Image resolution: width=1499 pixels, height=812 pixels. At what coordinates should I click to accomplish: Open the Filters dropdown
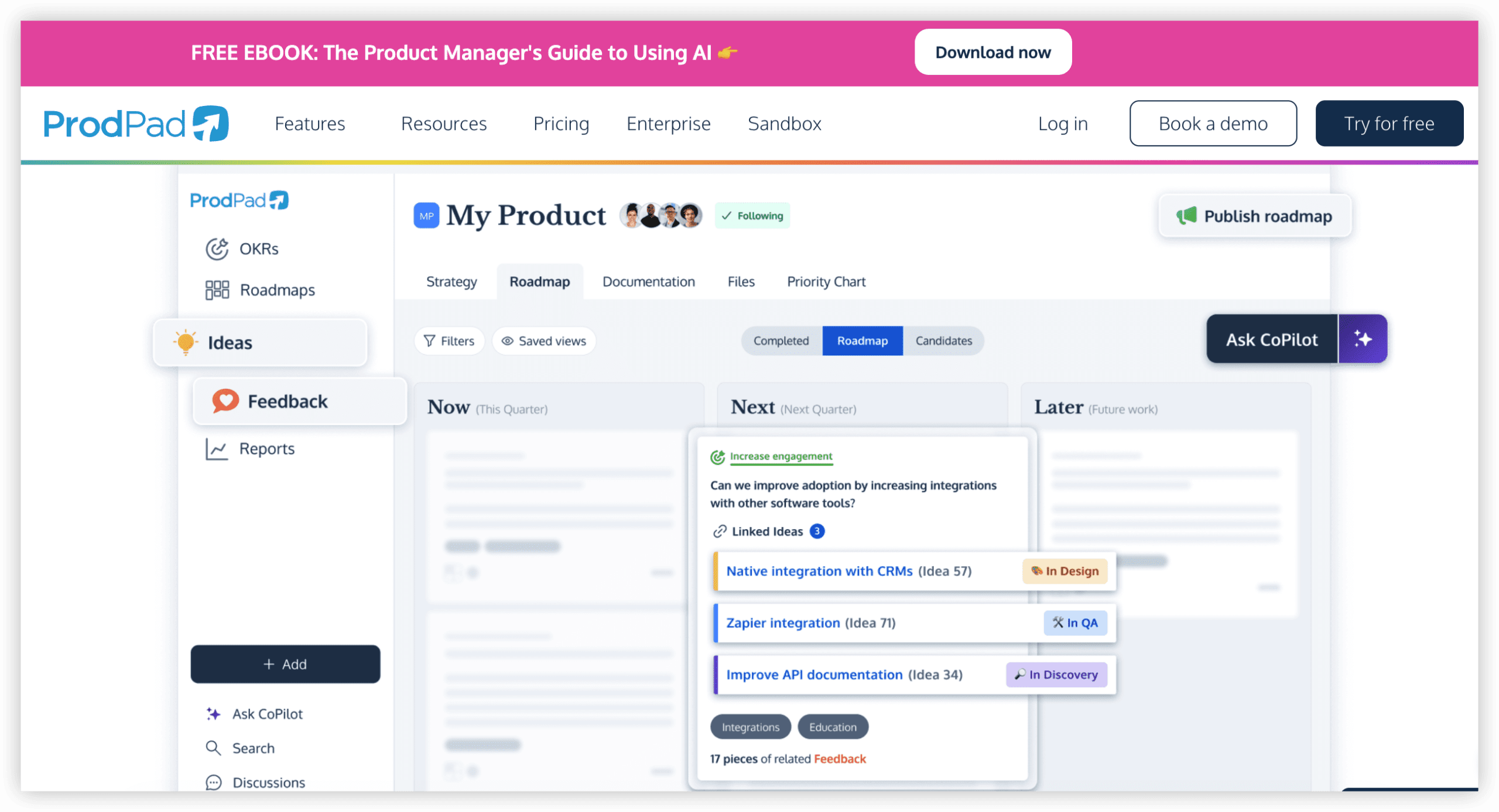pyautogui.click(x=449, y=341)
